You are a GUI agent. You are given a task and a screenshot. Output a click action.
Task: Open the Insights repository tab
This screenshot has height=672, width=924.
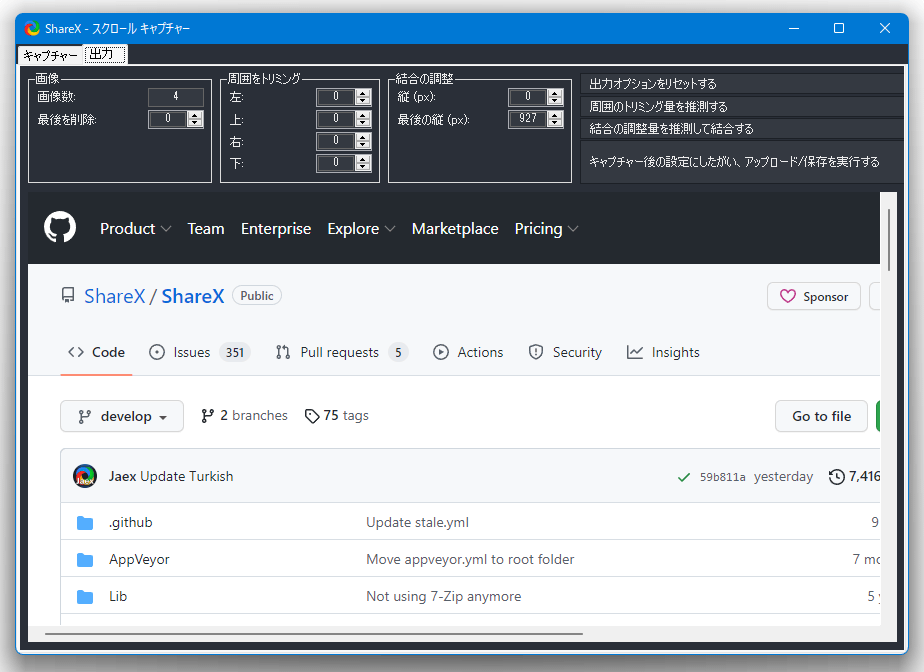click(x=664, y=353)
